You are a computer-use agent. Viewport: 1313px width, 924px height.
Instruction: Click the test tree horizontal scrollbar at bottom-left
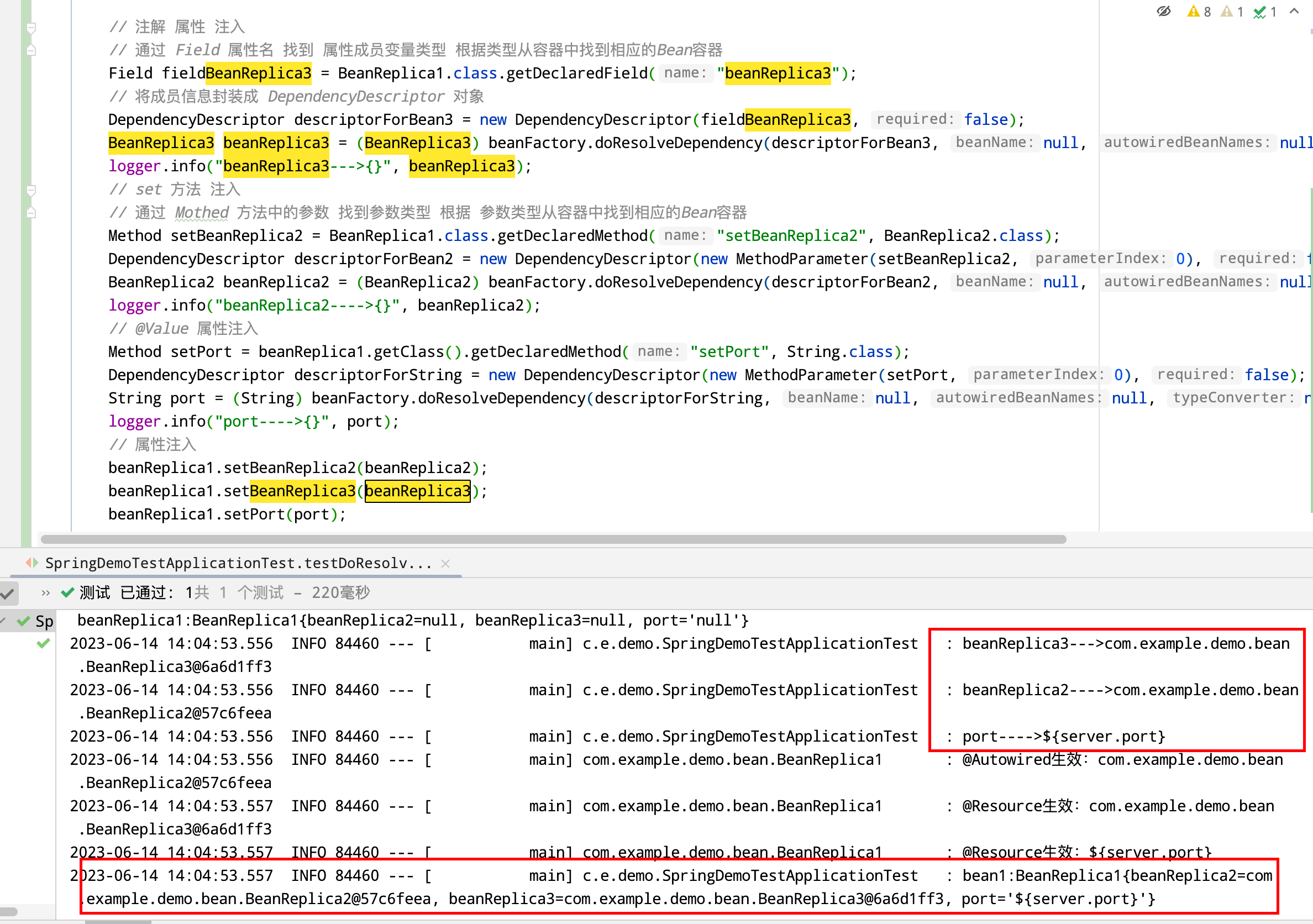(x=9, y=911)
